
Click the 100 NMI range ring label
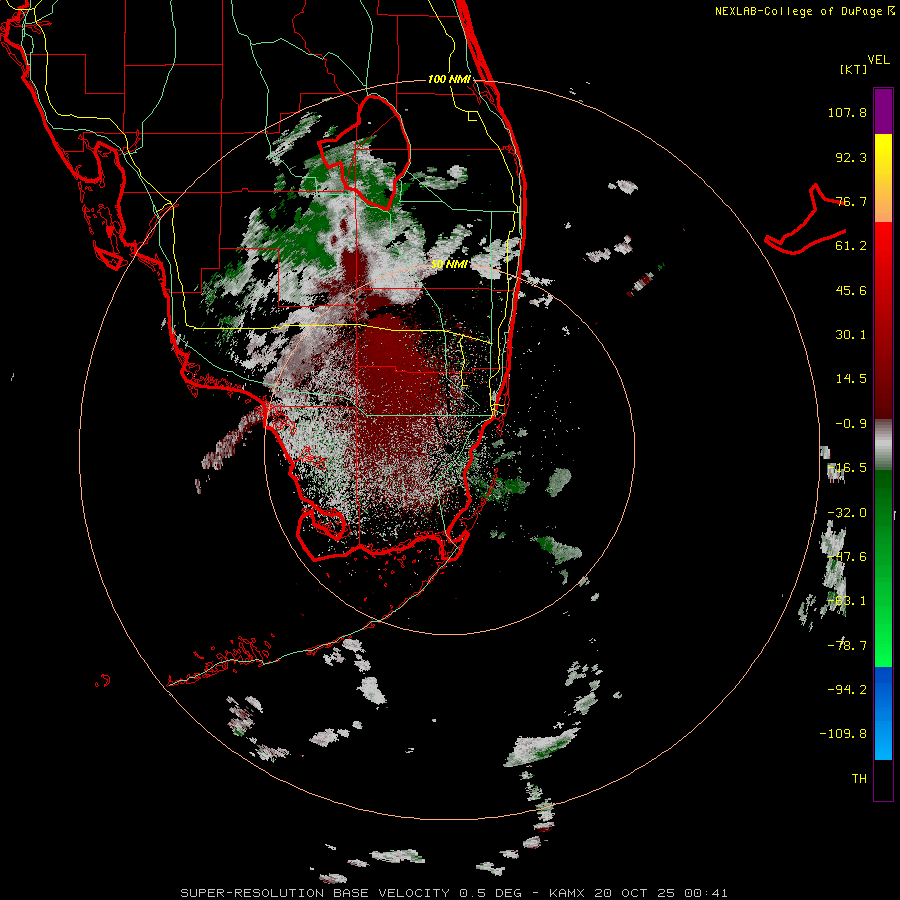pos(449,79)
